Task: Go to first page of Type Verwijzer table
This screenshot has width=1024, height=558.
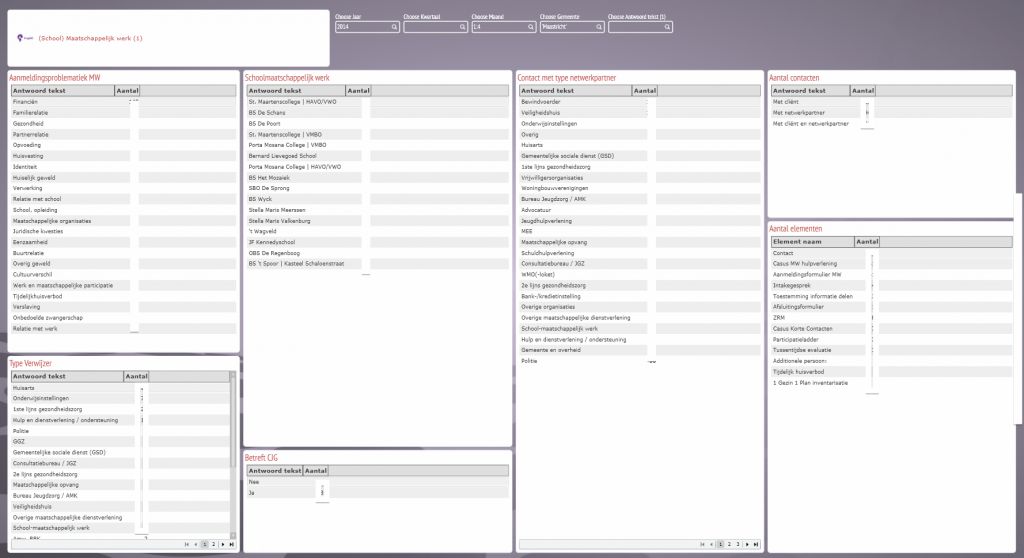Action: [x=186, y=544]
